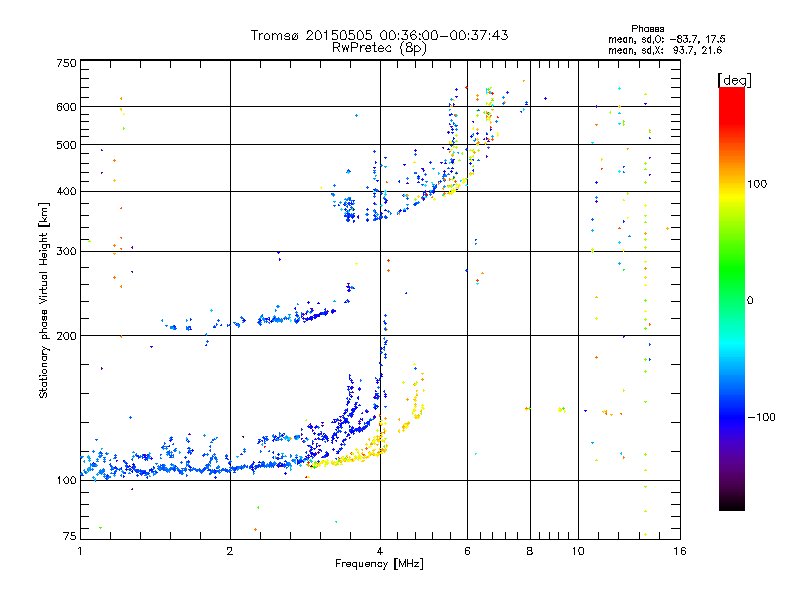This screenshot has width=800, height=600.
Task: Click the height axis tick '75'
Action: click(x=70, y=536)
